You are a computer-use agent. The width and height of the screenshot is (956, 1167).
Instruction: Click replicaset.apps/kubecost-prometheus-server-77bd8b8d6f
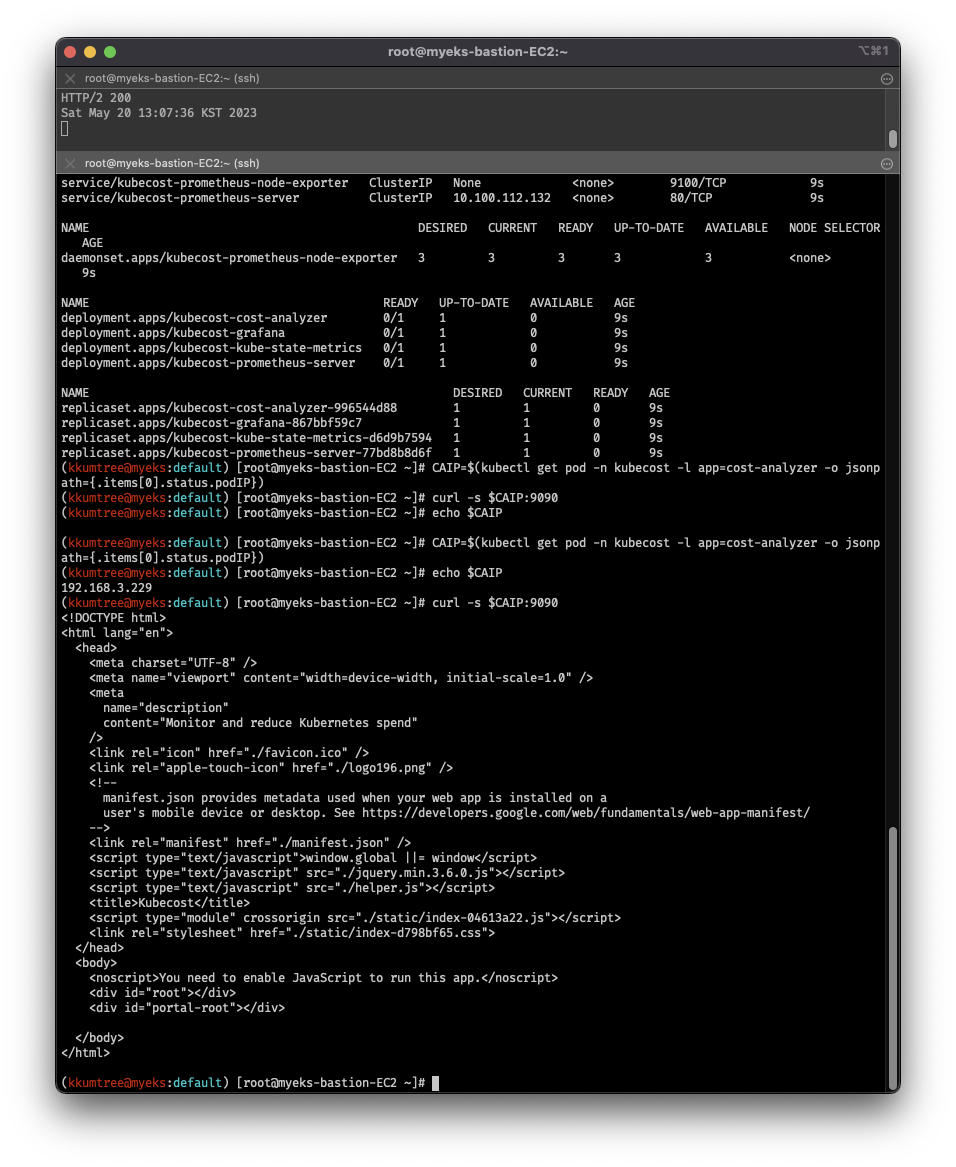pos(246,453)
